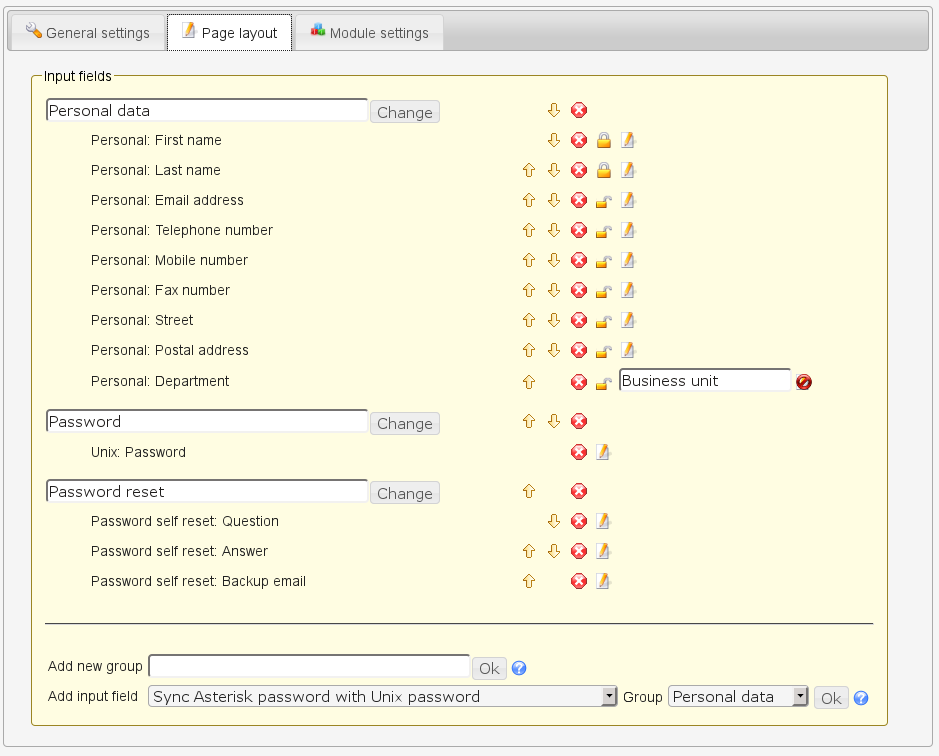Delete the Personal: Email address field
This screenshot has width=939, height=756.
[579, 200]
